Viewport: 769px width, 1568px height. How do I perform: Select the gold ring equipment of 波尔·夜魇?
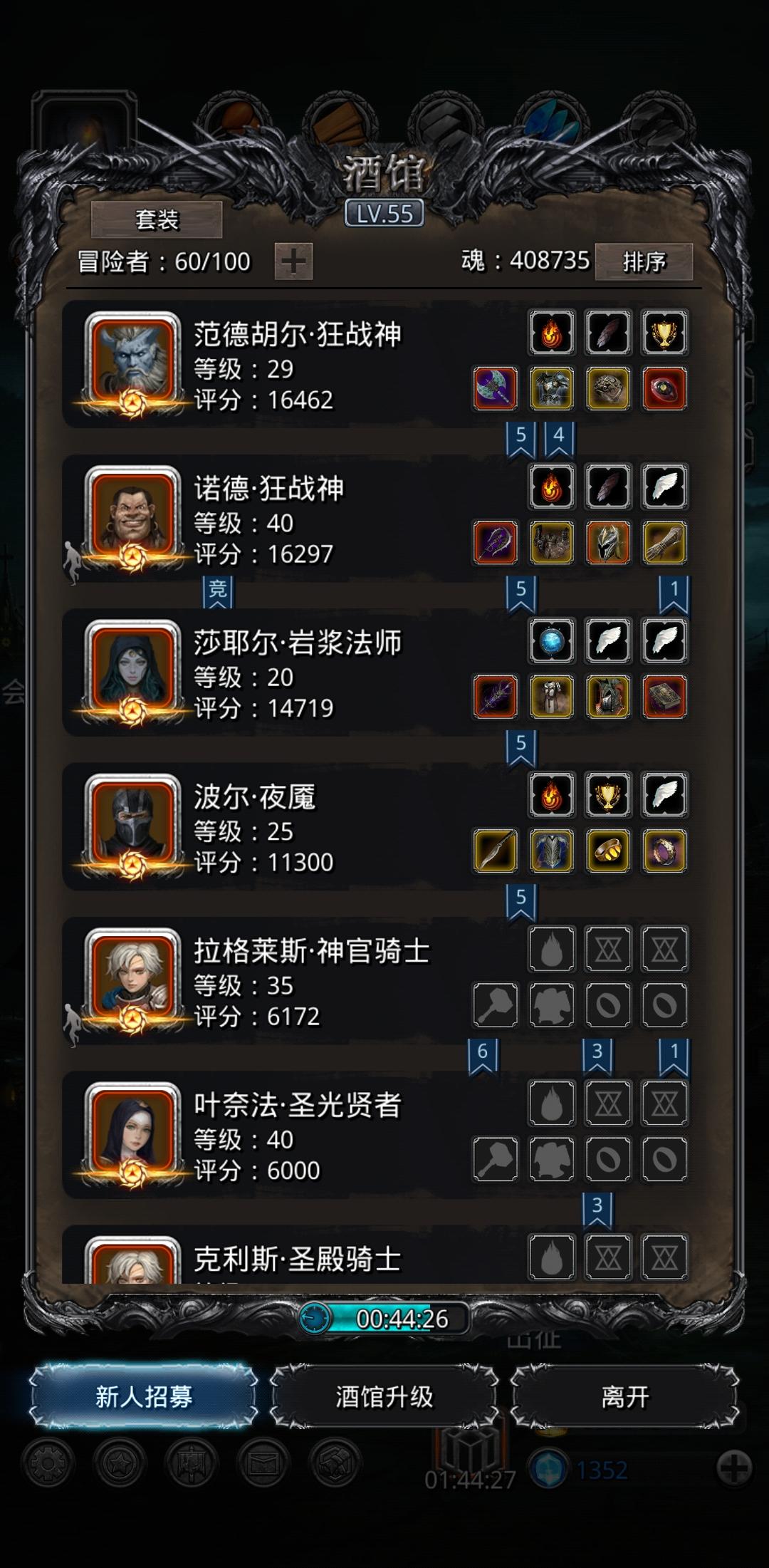[608, 851]
